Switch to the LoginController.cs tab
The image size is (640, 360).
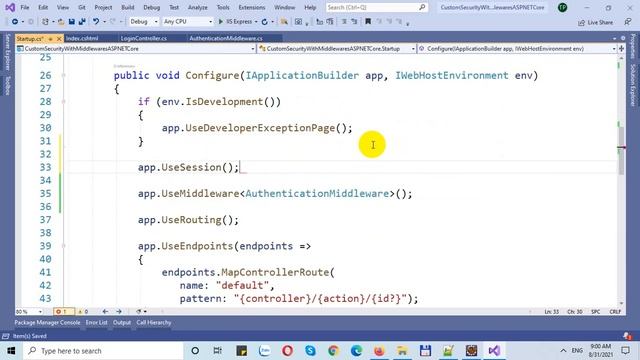pyautogui.click(x=144, y=38)
